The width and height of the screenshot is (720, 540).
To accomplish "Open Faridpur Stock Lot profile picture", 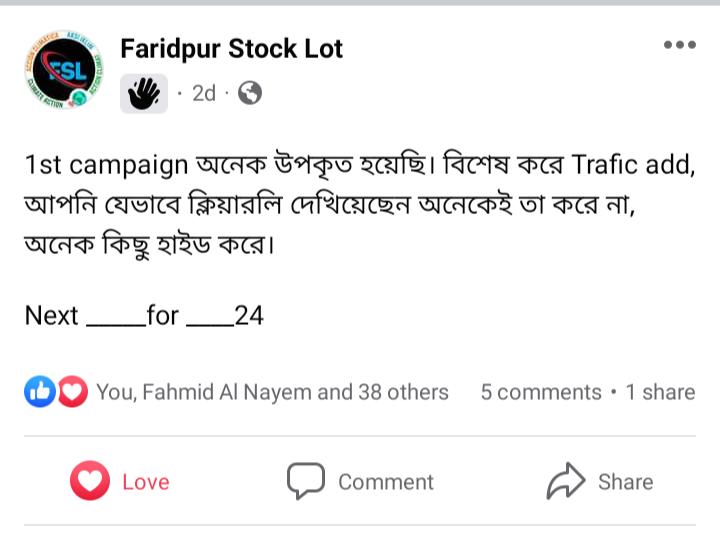I will 64,70.
